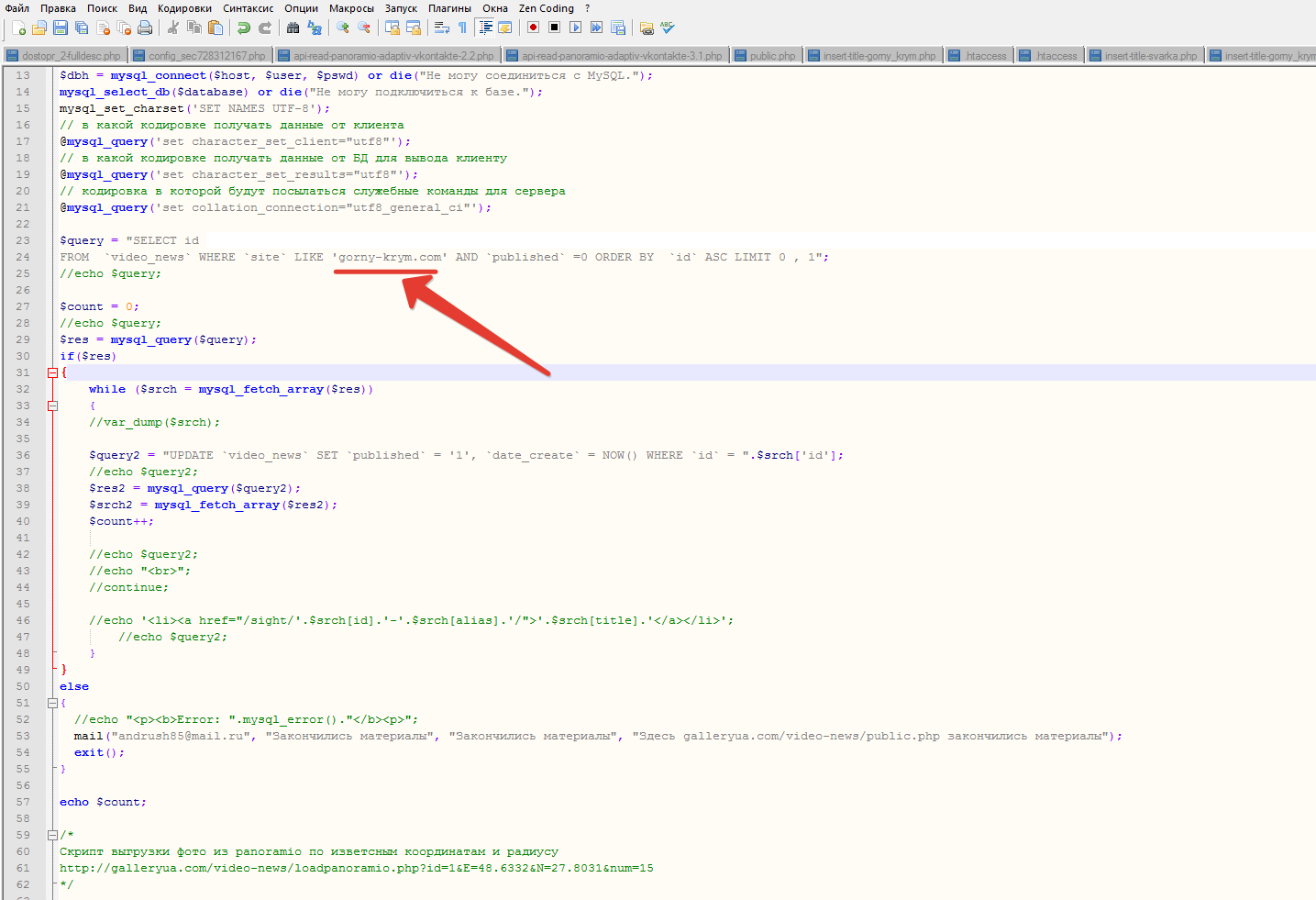Open the Плагины menu

(x=449, y=8)
